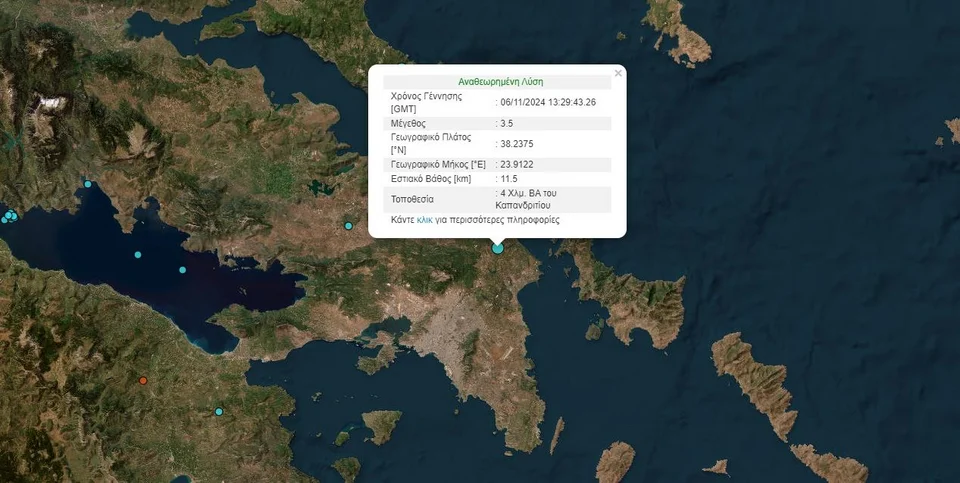Click the eastern cyan marker in the mid-gulf waters

(182, 270)
